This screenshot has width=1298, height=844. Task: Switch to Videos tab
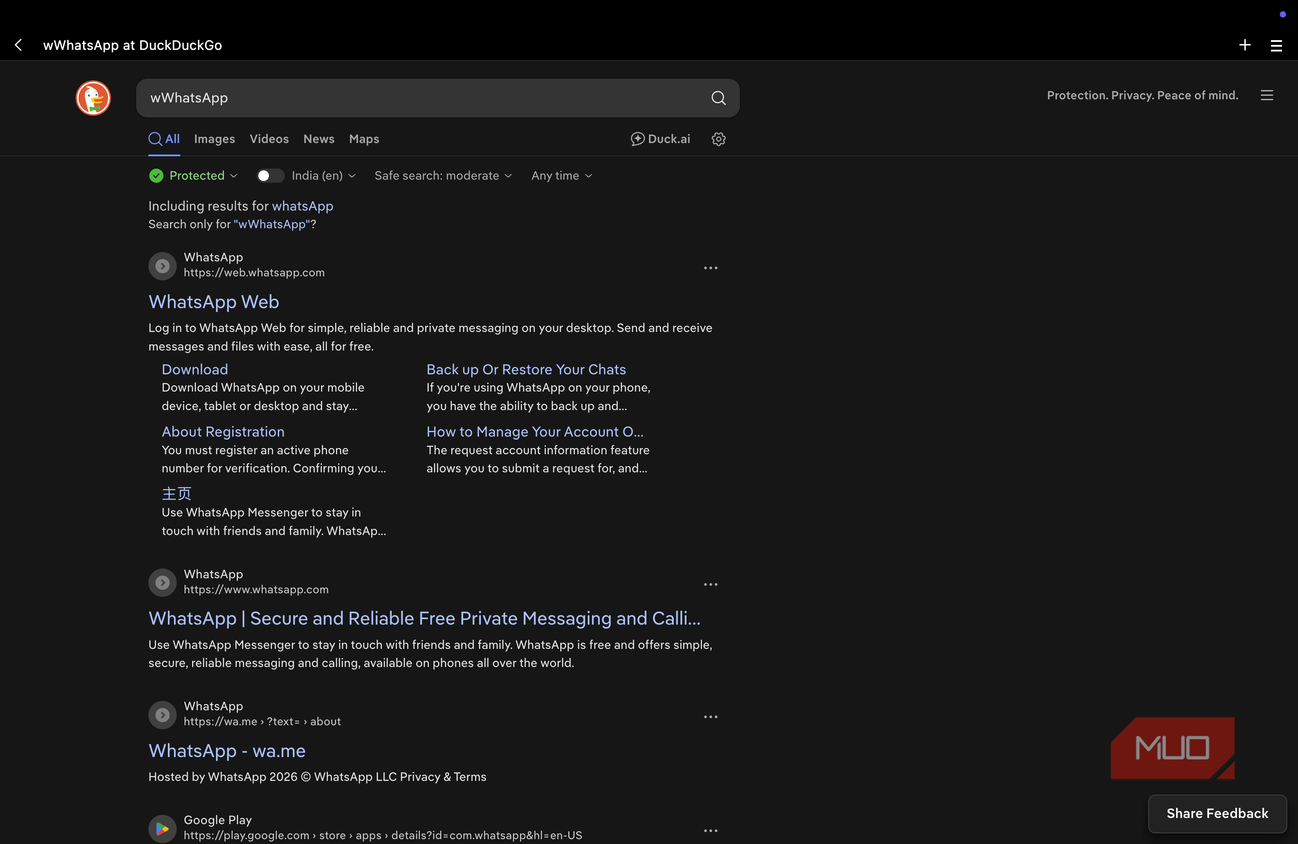(x=269, y=139)
